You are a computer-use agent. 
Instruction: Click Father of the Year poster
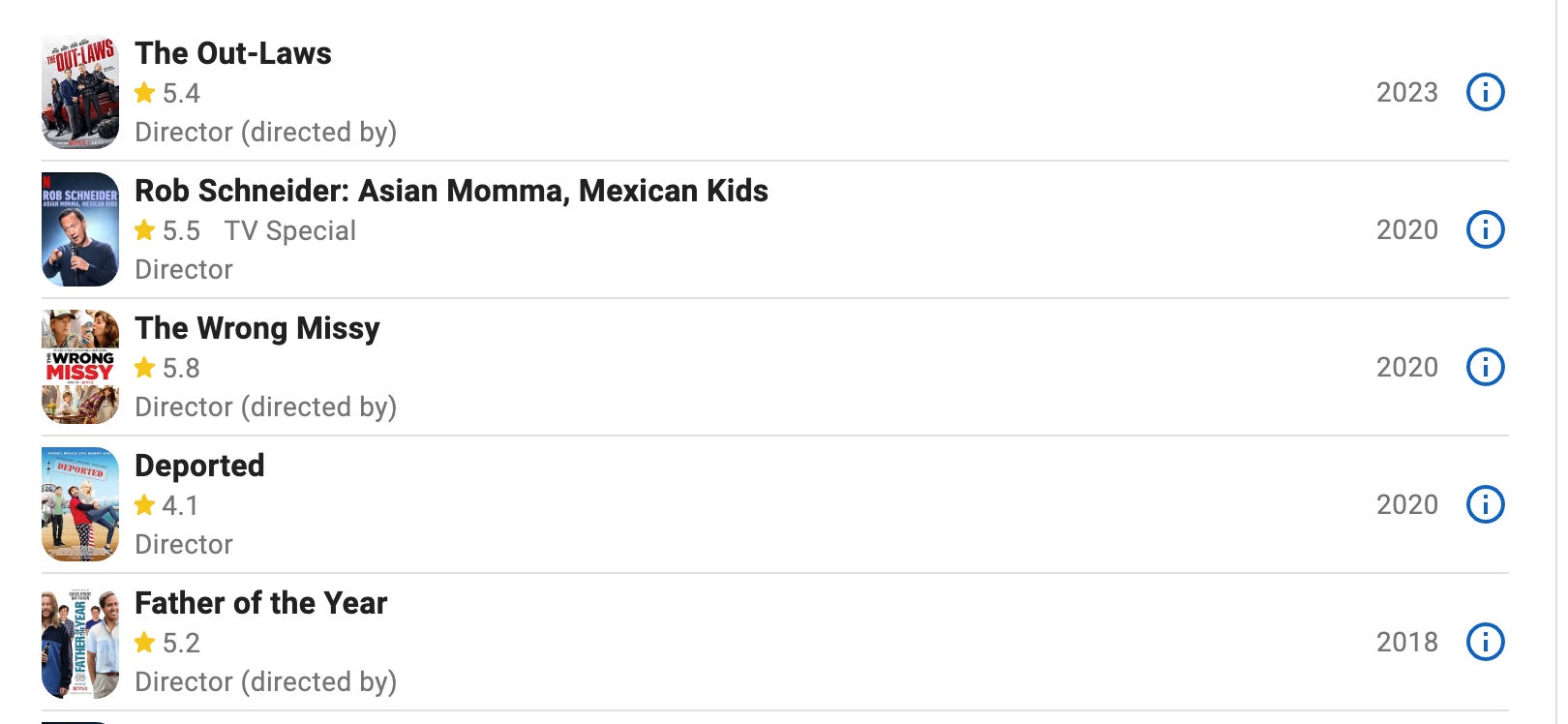80,642
